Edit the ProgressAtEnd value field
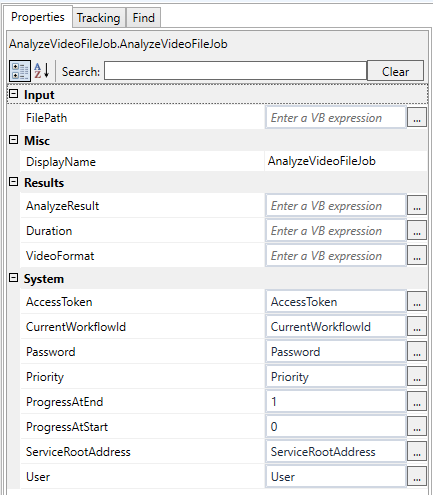 pyautogui.click(x=336, y=401)
